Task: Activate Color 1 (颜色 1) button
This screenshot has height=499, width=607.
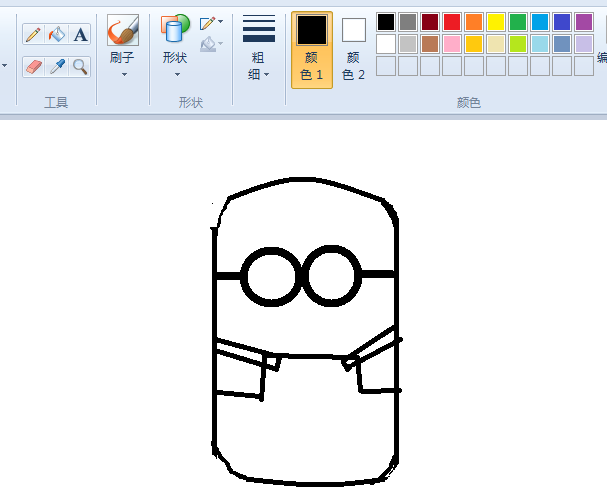Action: (312, 50)
